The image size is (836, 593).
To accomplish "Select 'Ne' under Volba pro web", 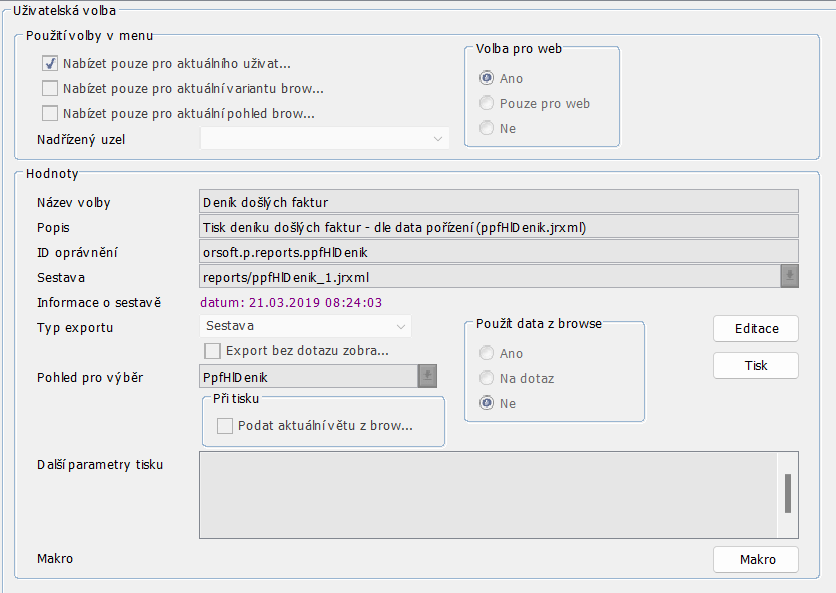I will (x=487, y=128).
